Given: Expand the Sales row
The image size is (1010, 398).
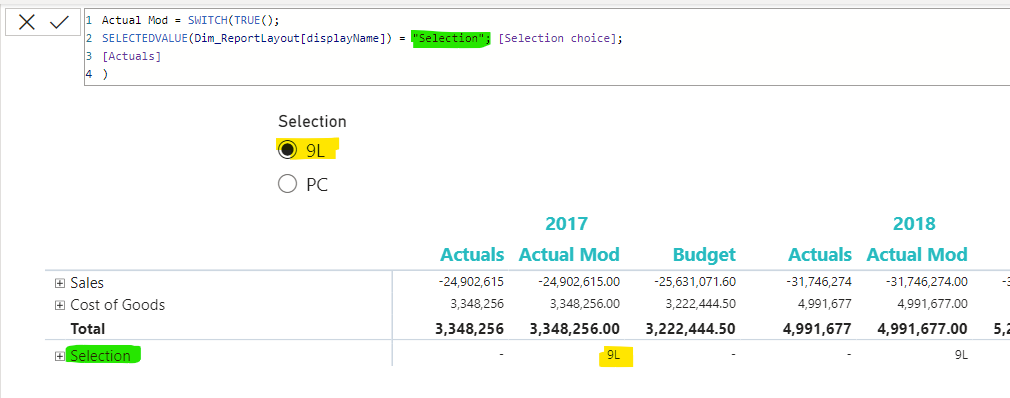Looking at the screenshot, I should [60, 283].
